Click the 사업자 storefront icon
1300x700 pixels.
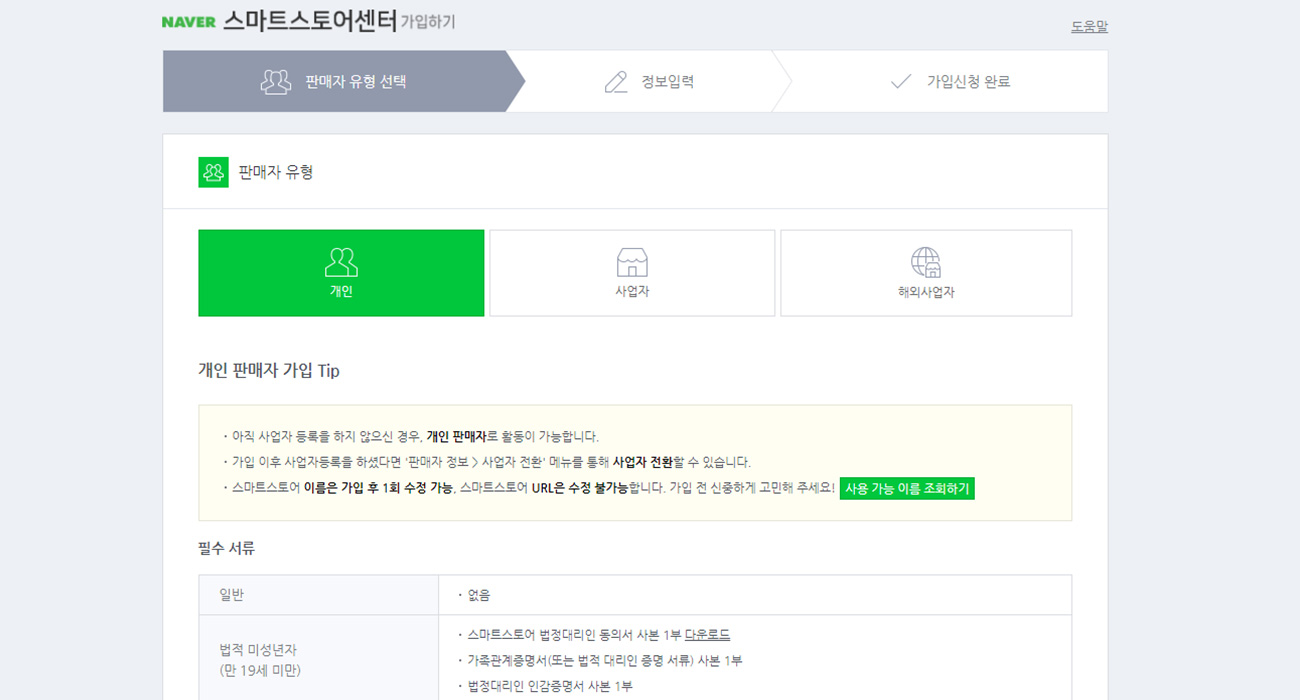click(x=632, y=262)
